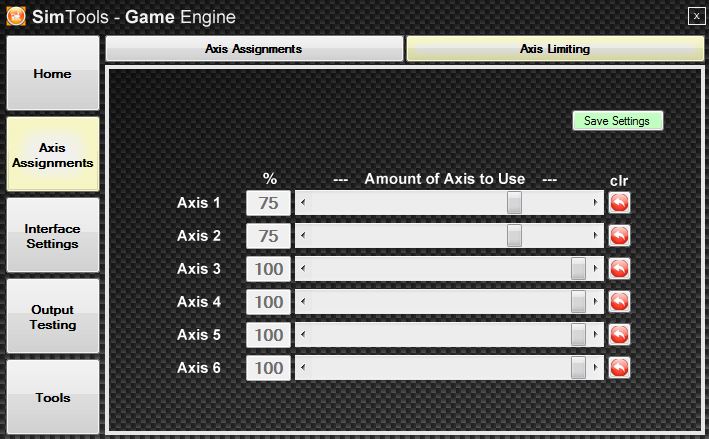Open the Tools section in the sidebar

[x=53, y=397]
